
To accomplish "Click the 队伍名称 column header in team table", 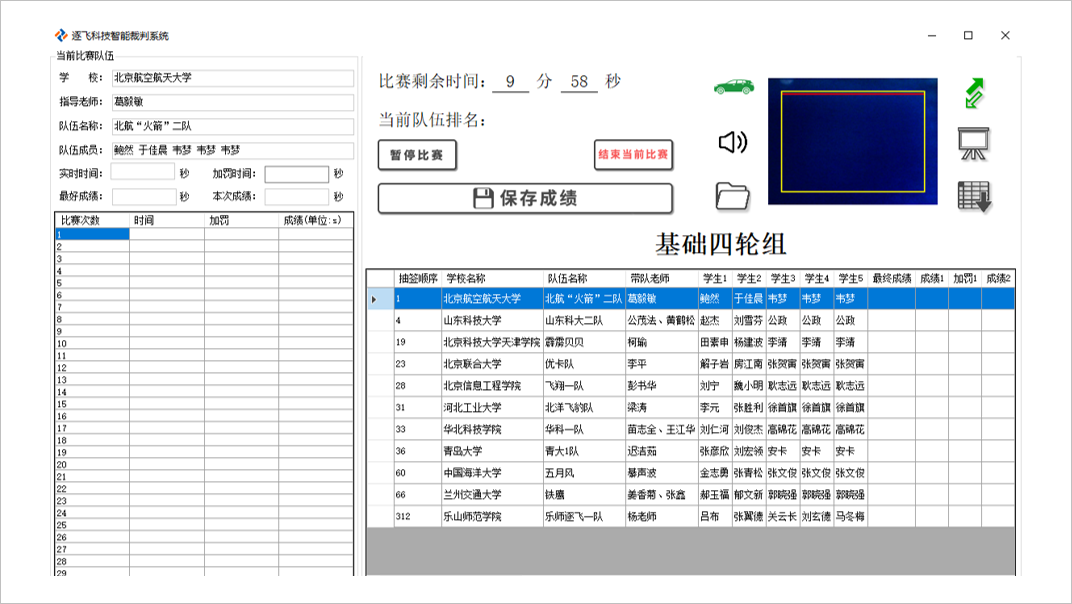I will coord(584,278).
